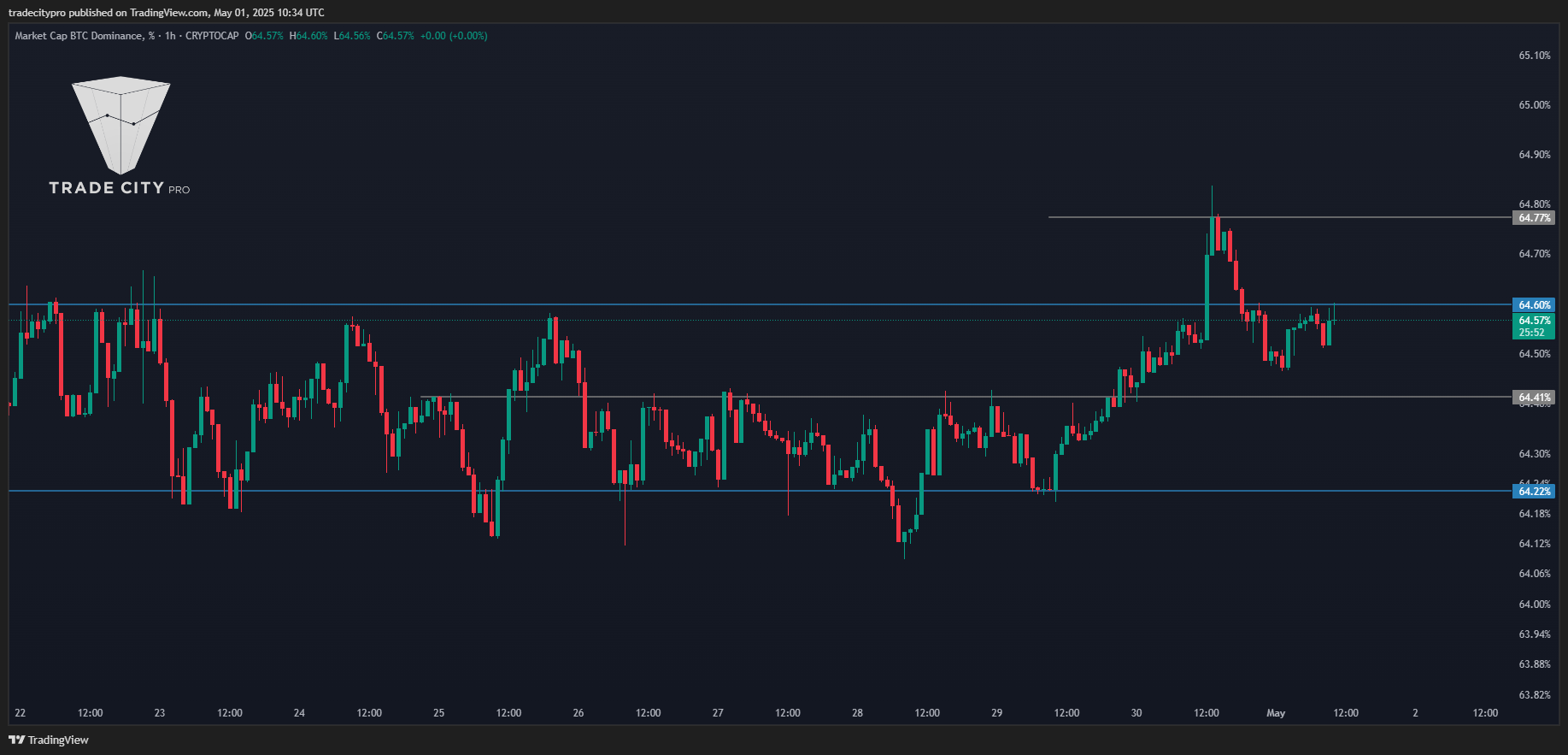Click the 12:00 label between 29 and 30

1066,713
